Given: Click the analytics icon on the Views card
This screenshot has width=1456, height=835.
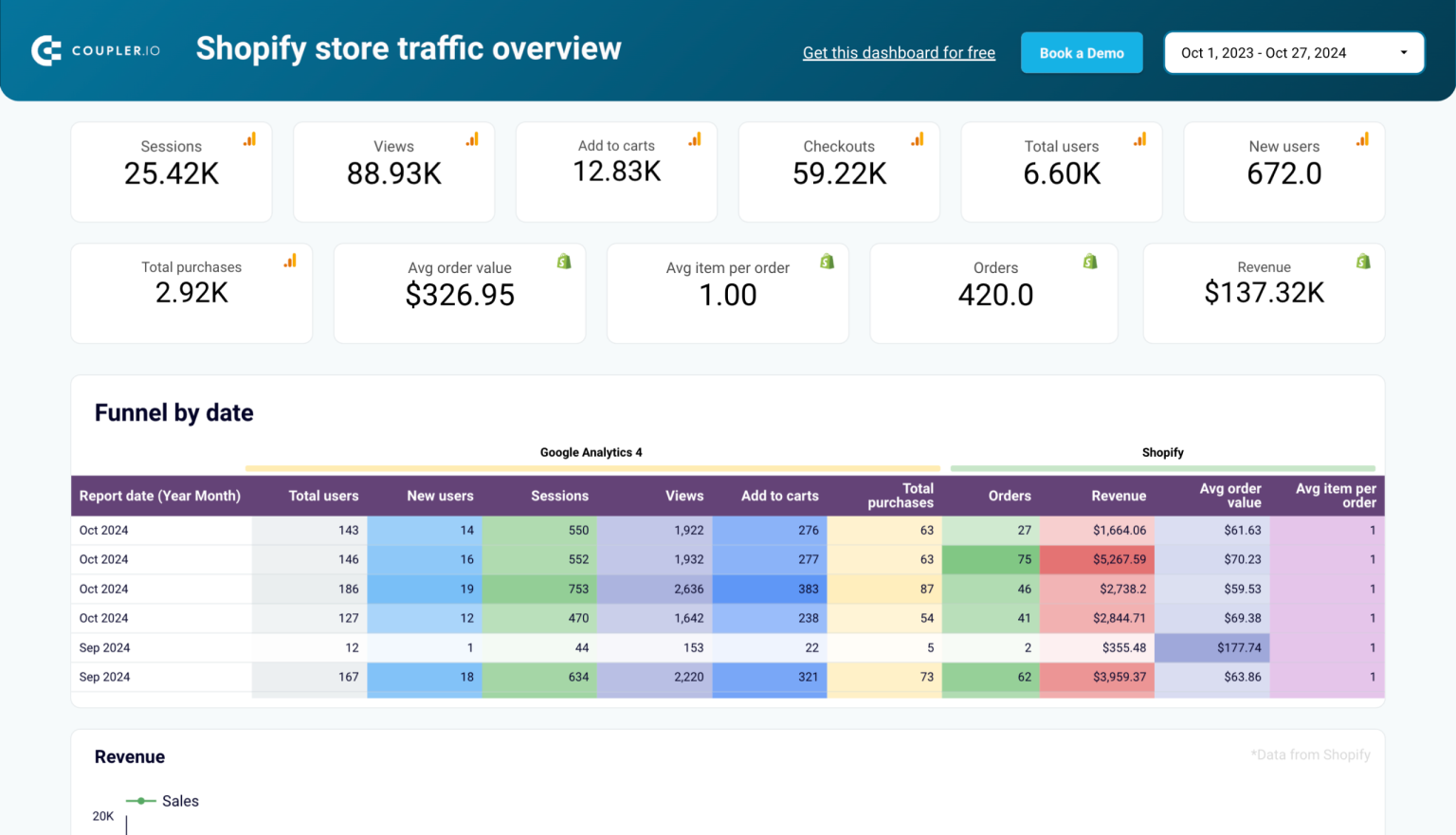Looking at the screenshot, I should 472,138.
